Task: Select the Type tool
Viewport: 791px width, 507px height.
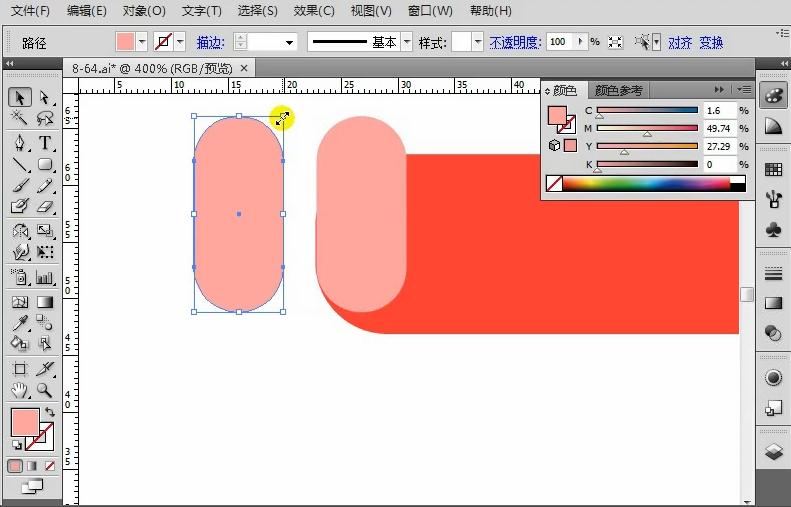Action: [x=45, y=143]
